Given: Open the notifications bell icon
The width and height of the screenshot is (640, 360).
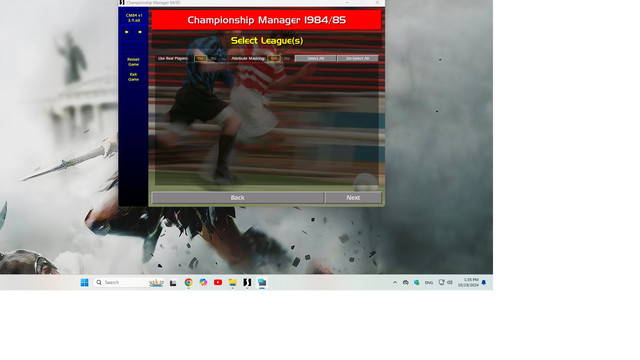Looking at the screenshot, I should (484, 282).
